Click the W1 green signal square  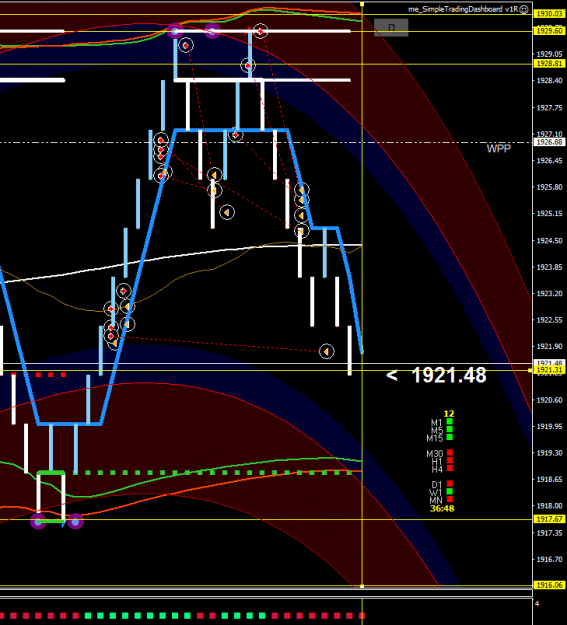pyautogui.click(x=450, y=491)
